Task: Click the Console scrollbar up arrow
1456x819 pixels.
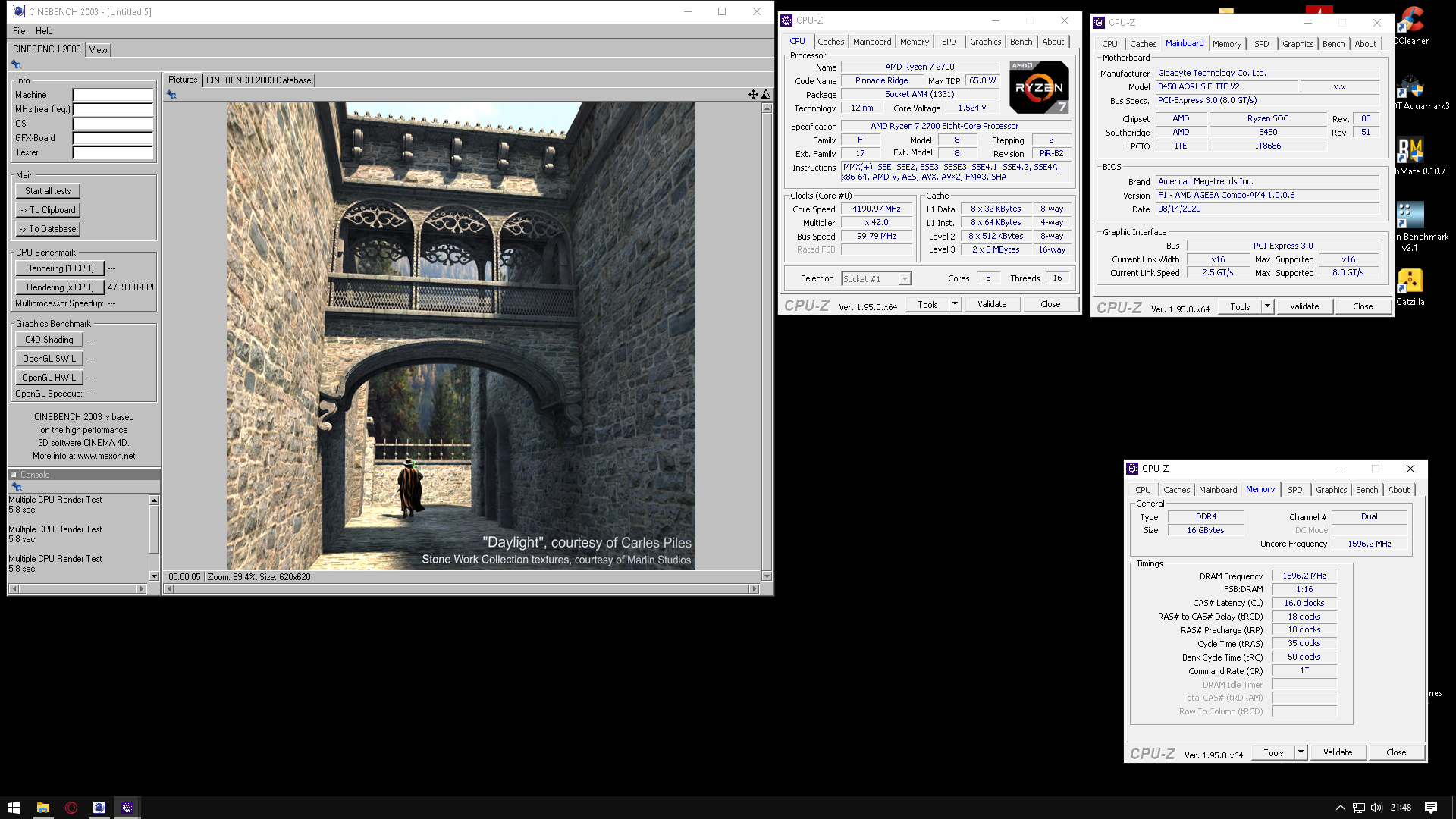Action: [154, 500]
